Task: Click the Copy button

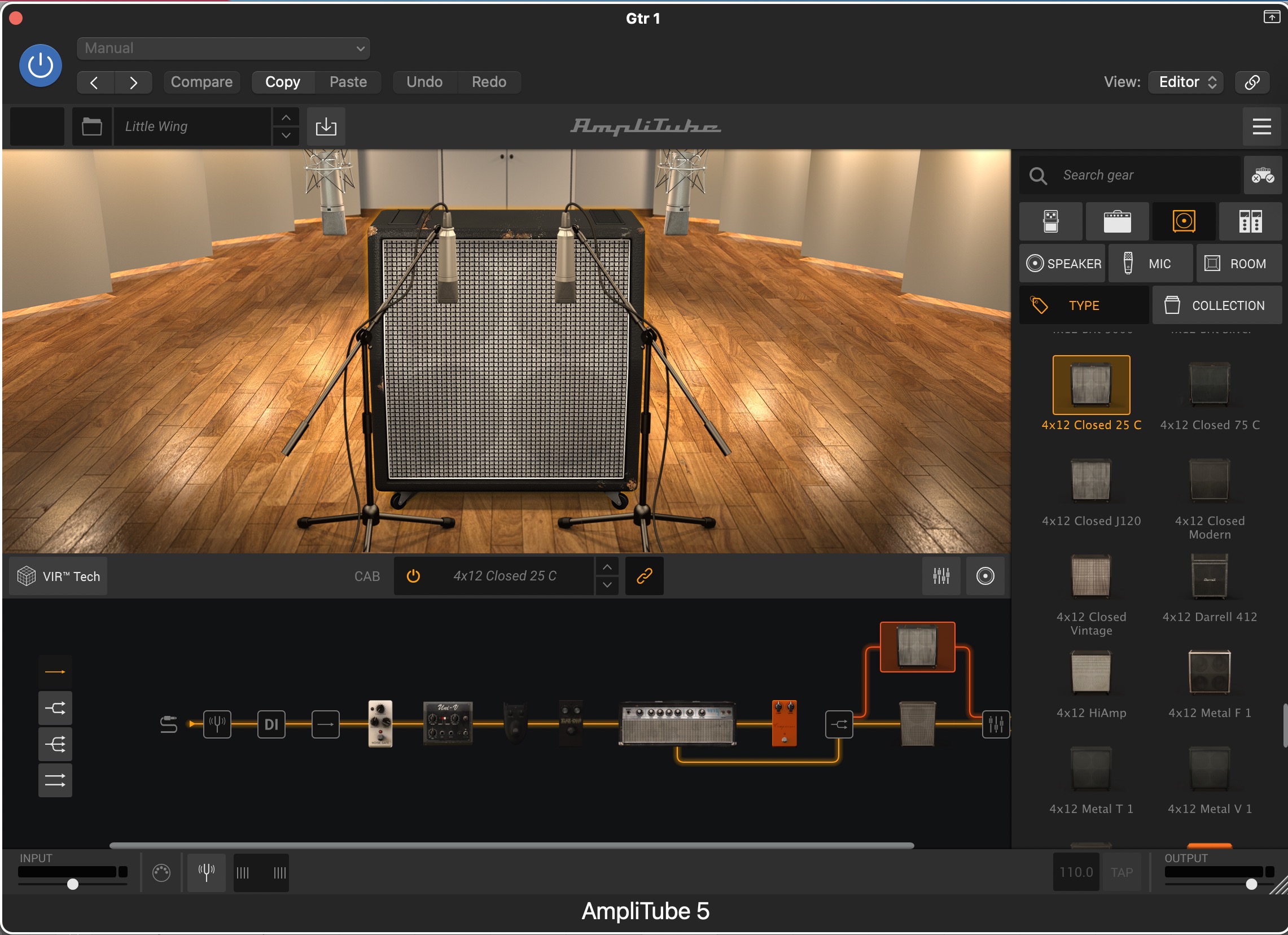Action: pyautogui.click(x=283, y=82)
